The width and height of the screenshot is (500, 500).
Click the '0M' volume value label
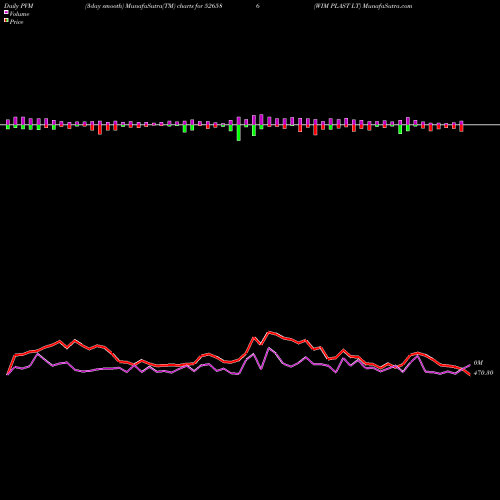click(478, 363)
